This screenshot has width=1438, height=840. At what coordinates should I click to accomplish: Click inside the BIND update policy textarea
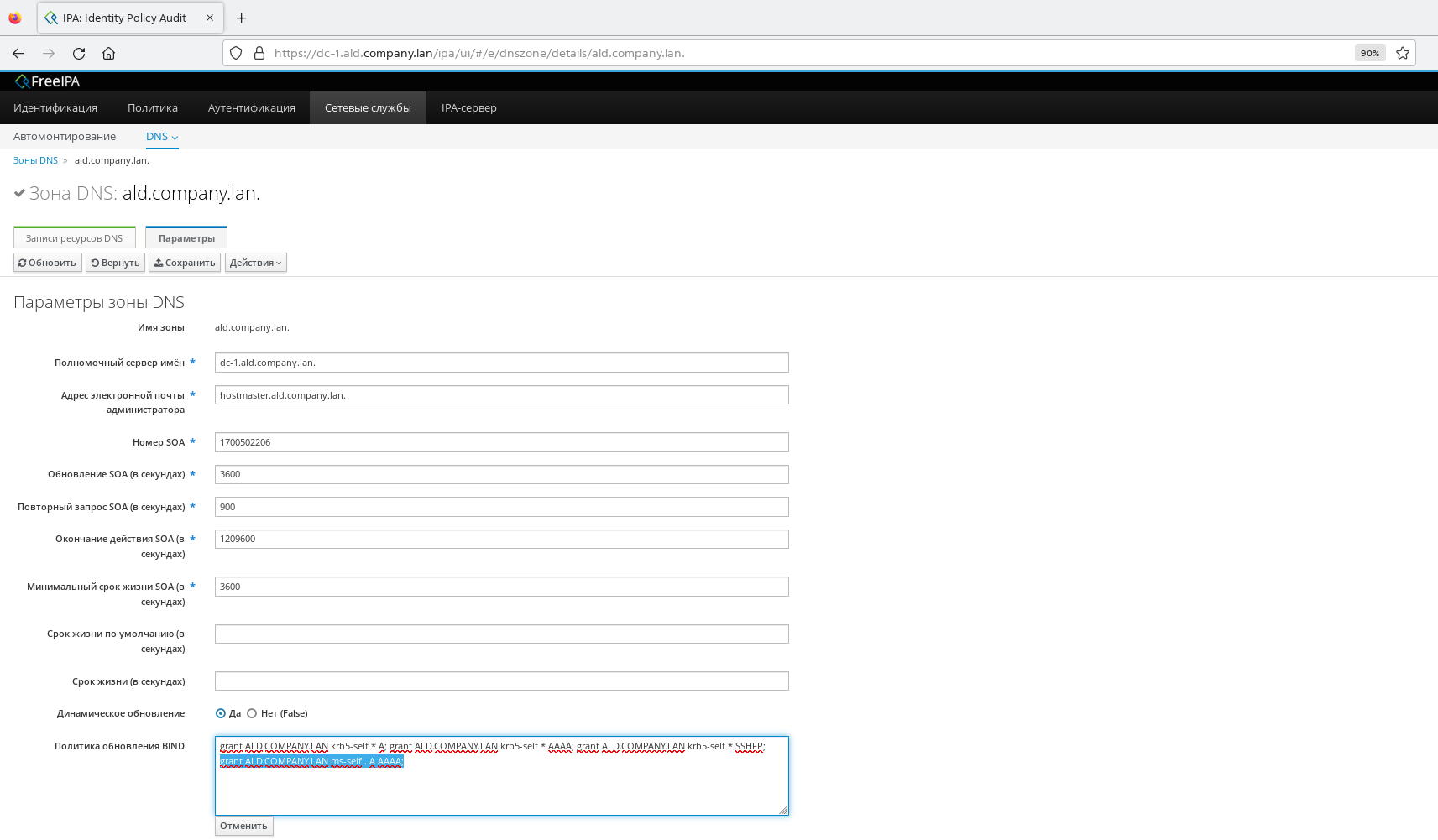point(502,775)
